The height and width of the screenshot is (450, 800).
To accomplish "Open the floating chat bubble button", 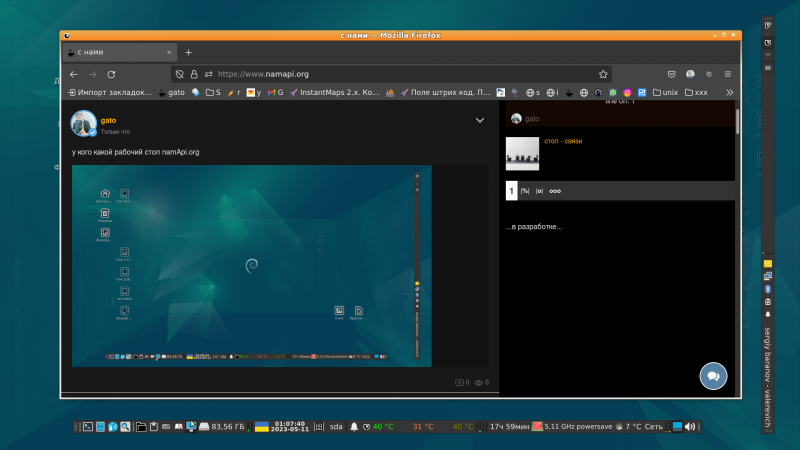I will click(x=713, y=376).
